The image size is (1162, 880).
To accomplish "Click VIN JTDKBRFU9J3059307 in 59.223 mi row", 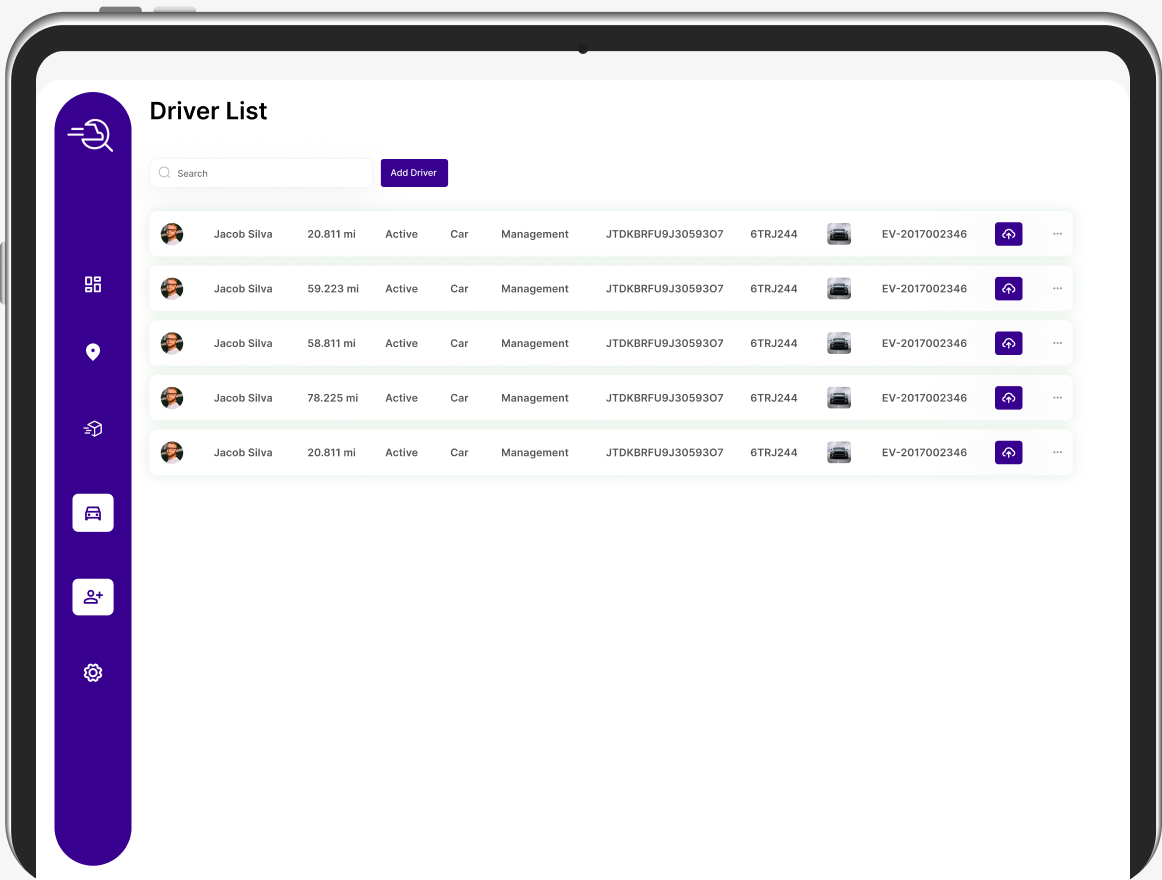I will pyautogui.click(x=665, y=288).
